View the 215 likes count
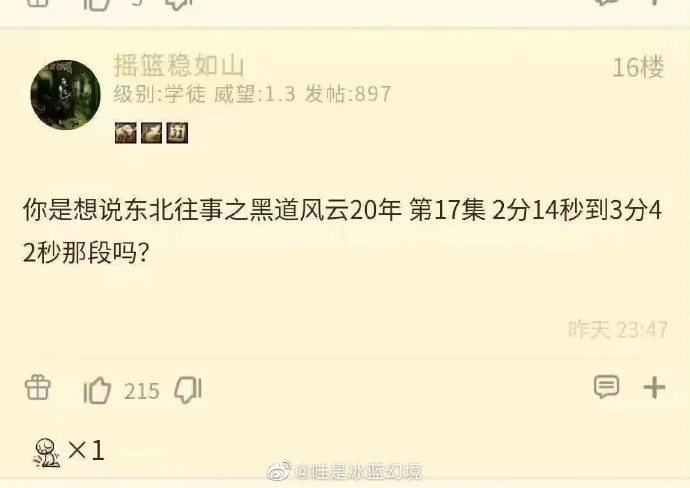690x488 pixels. (x=141, y=391)
